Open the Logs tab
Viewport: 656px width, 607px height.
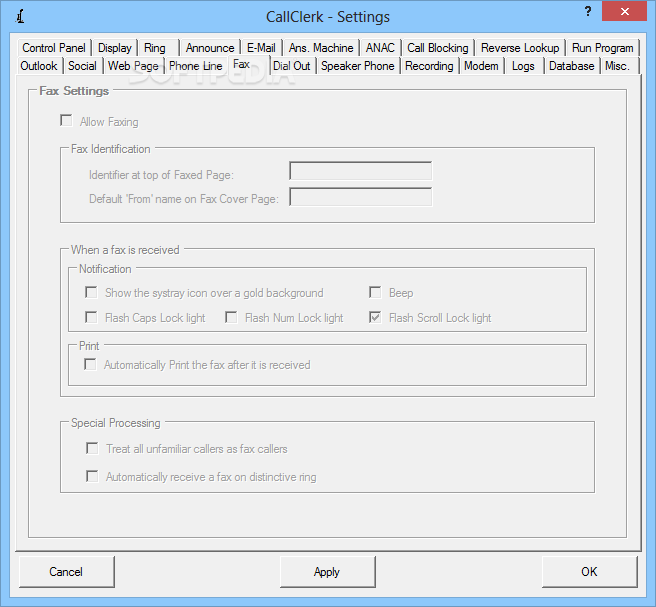523,66
